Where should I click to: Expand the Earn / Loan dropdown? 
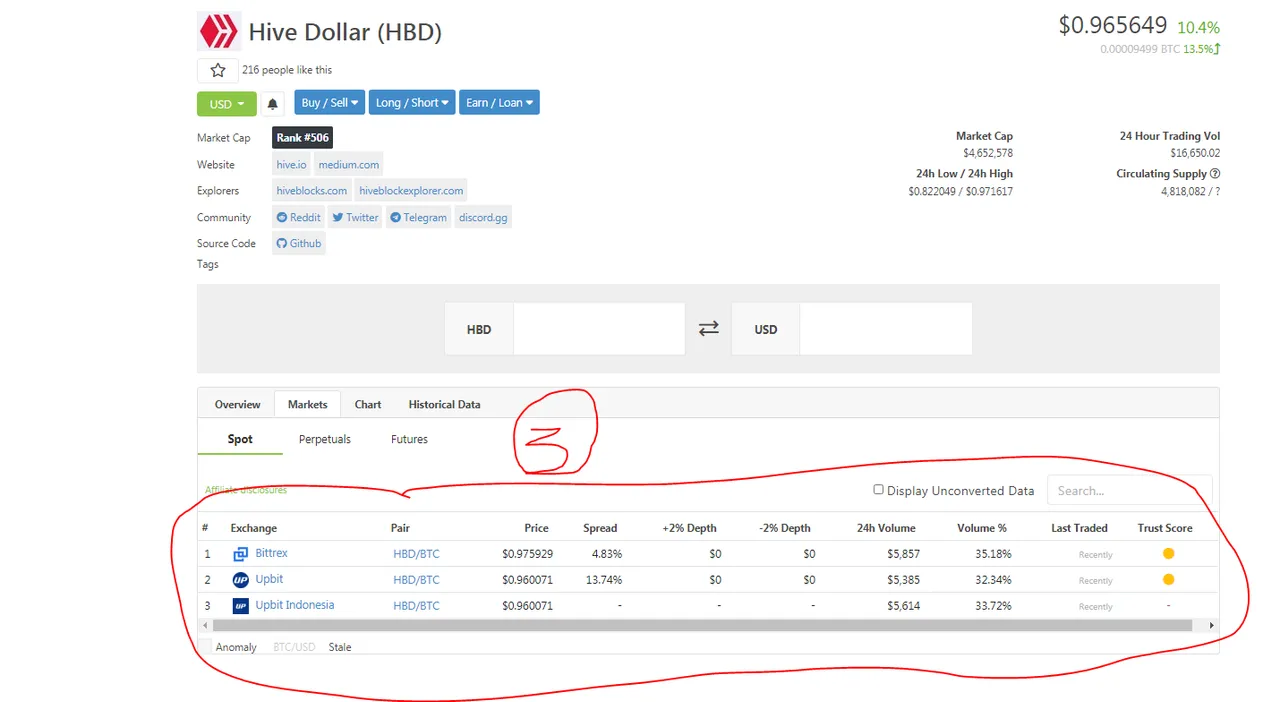coord(499,103)
